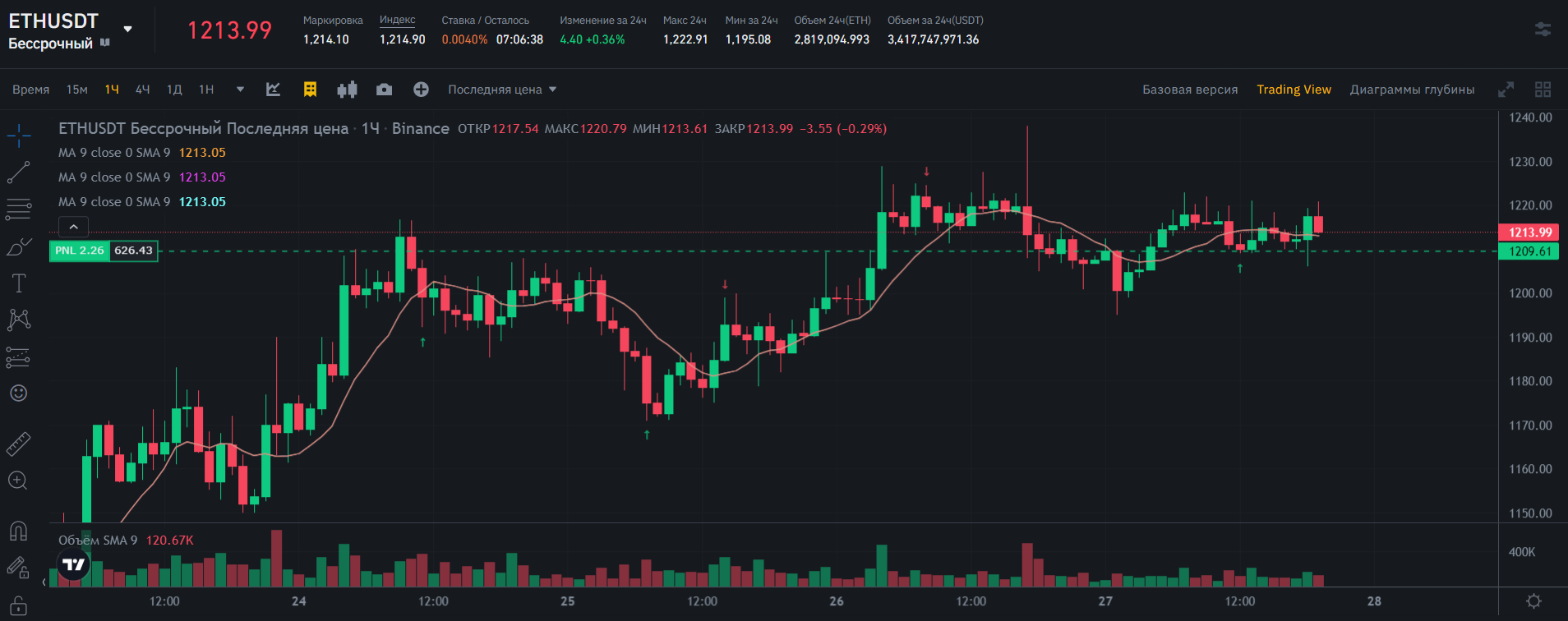This screenshot has height=621, width=1568.
Task: Change candlestick chart style
Action: [x=347, y=90]
